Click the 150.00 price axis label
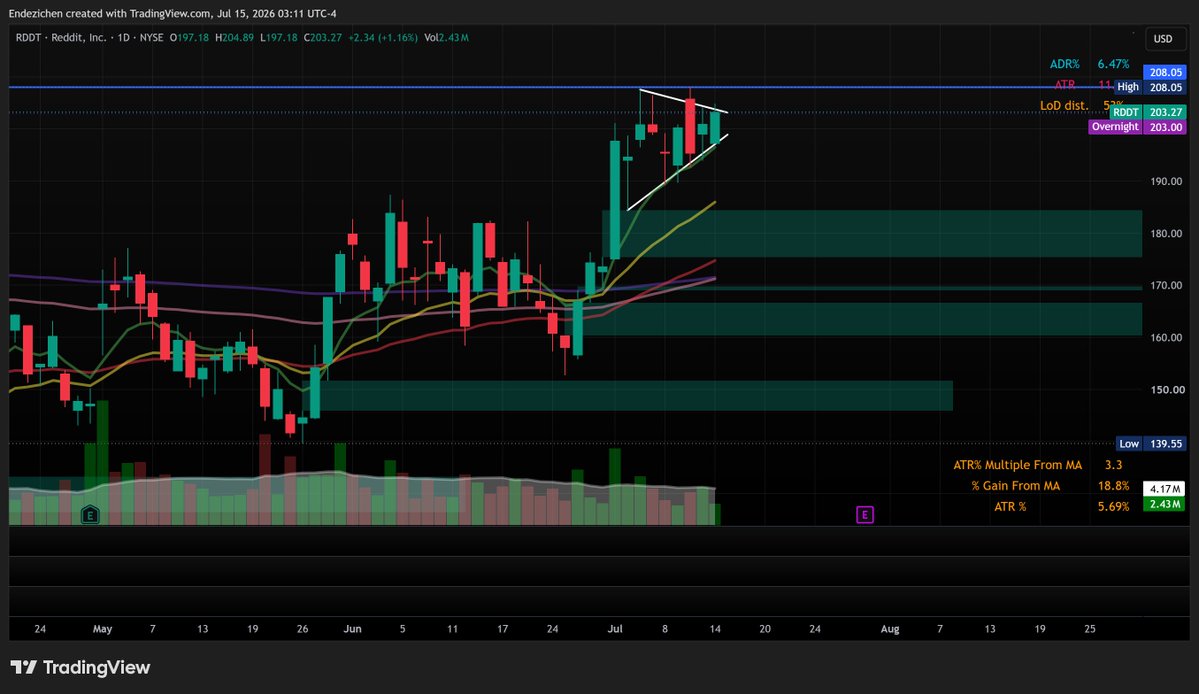This screenshot has width=1199, height=694. click(1166, 389)
